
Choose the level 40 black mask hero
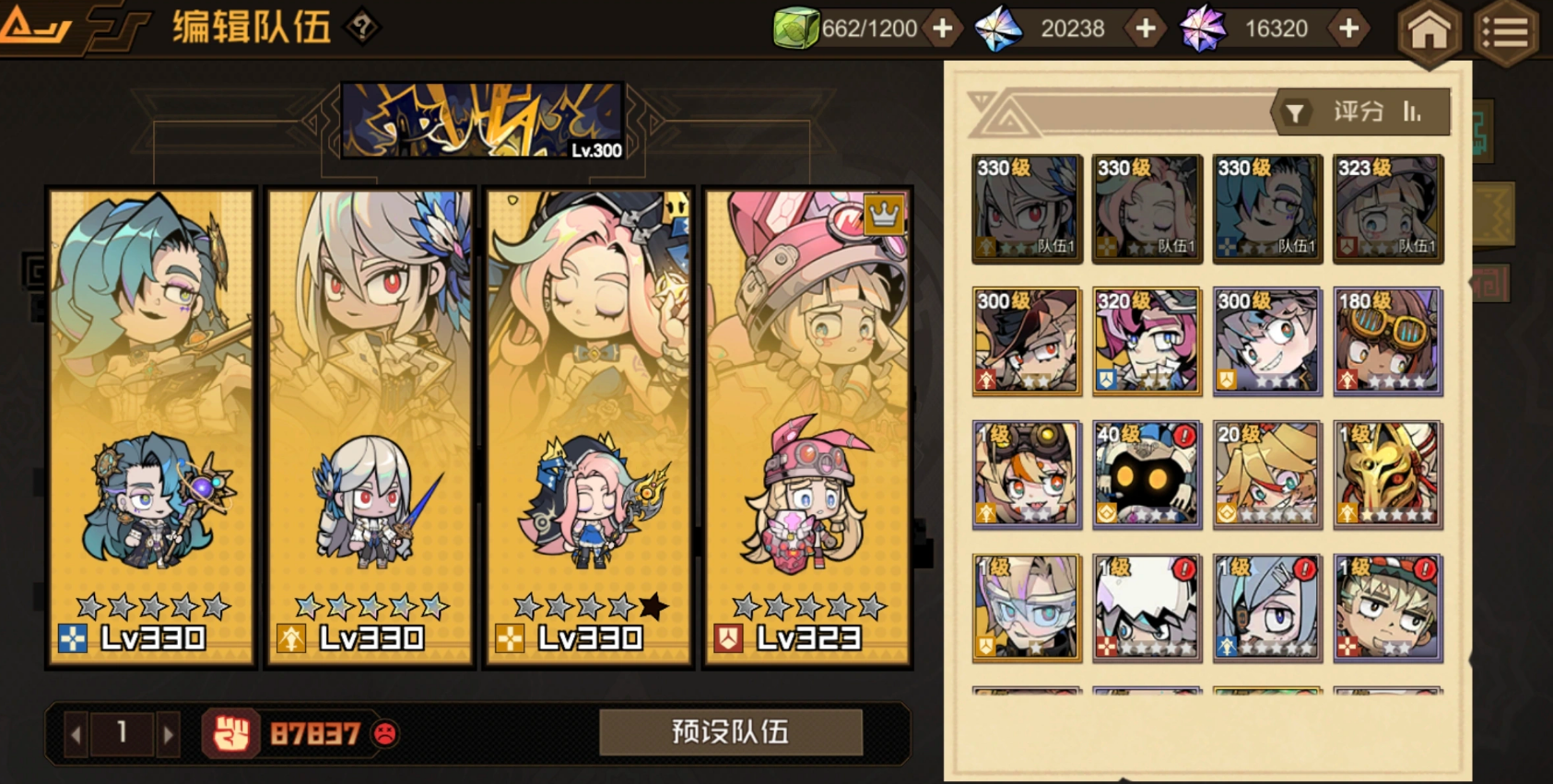(1147, 474)
